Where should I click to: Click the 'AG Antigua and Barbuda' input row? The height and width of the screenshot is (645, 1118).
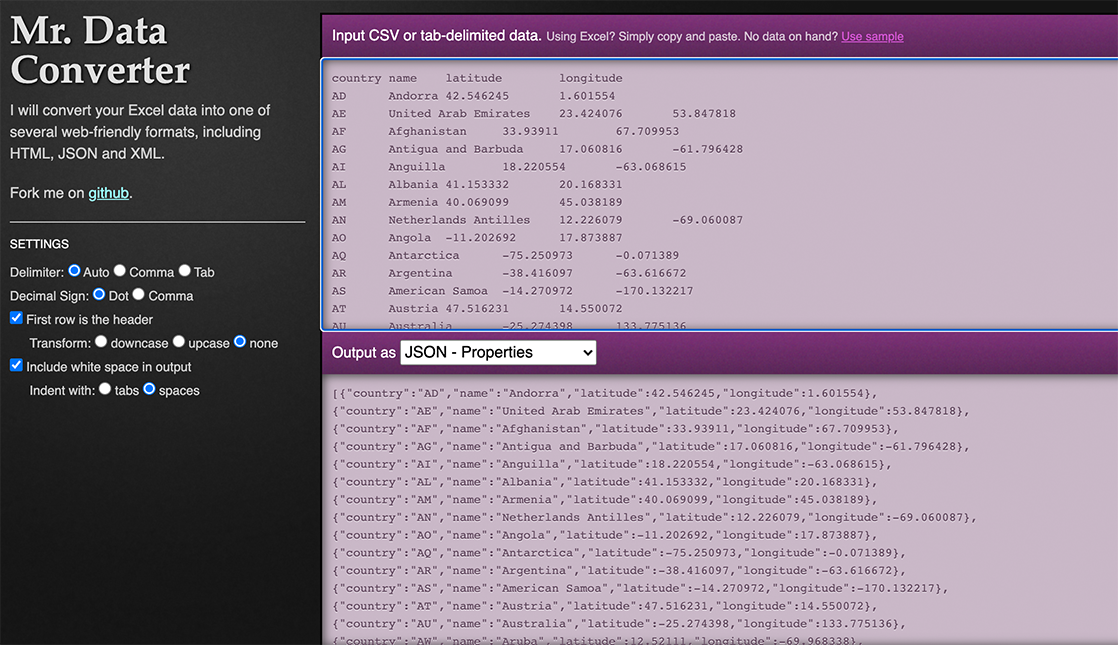coord(537,150)
